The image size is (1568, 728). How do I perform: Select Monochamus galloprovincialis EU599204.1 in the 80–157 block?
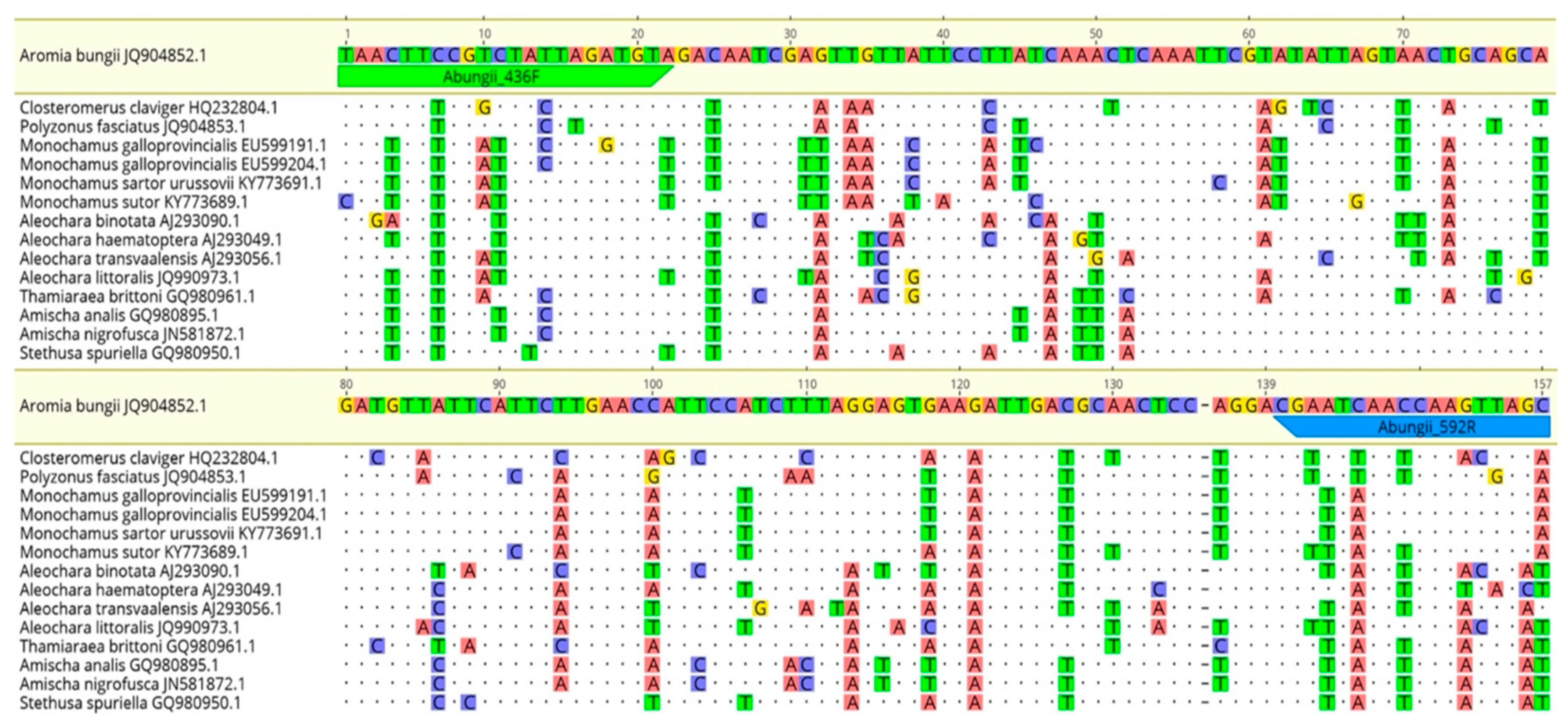click(173, 515)
